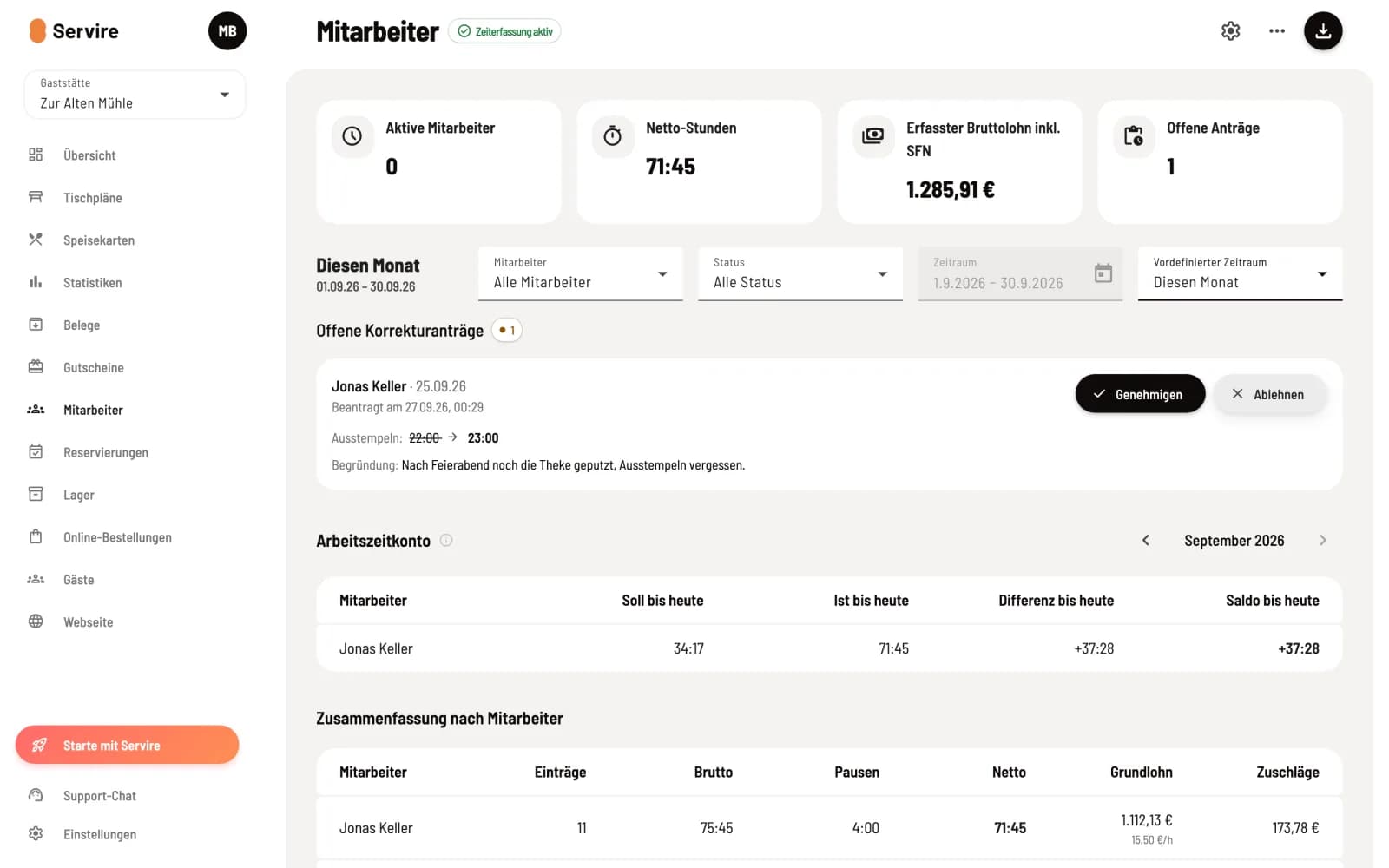Open Gutscheine in the sidebar
Image resolution: width=1389 pixels, height=868 pixels.
pos(93,368)
